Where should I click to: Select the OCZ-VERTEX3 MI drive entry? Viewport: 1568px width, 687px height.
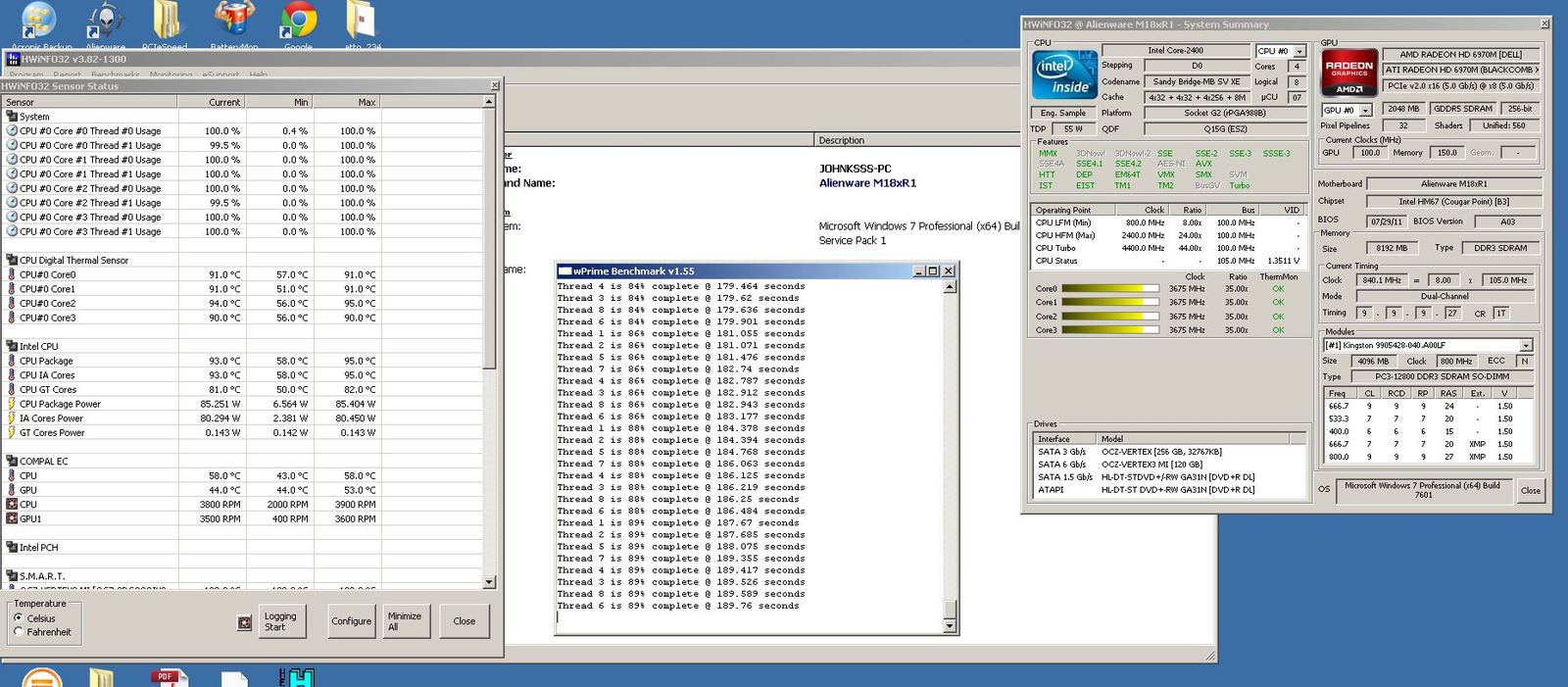pos(1171,465)
